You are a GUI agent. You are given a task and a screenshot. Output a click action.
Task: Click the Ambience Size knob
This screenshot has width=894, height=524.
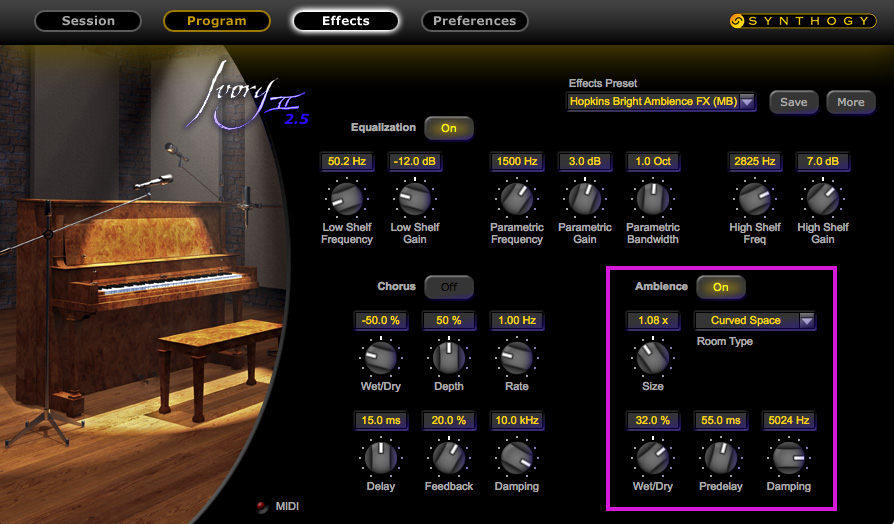click(x=653, y=358)
